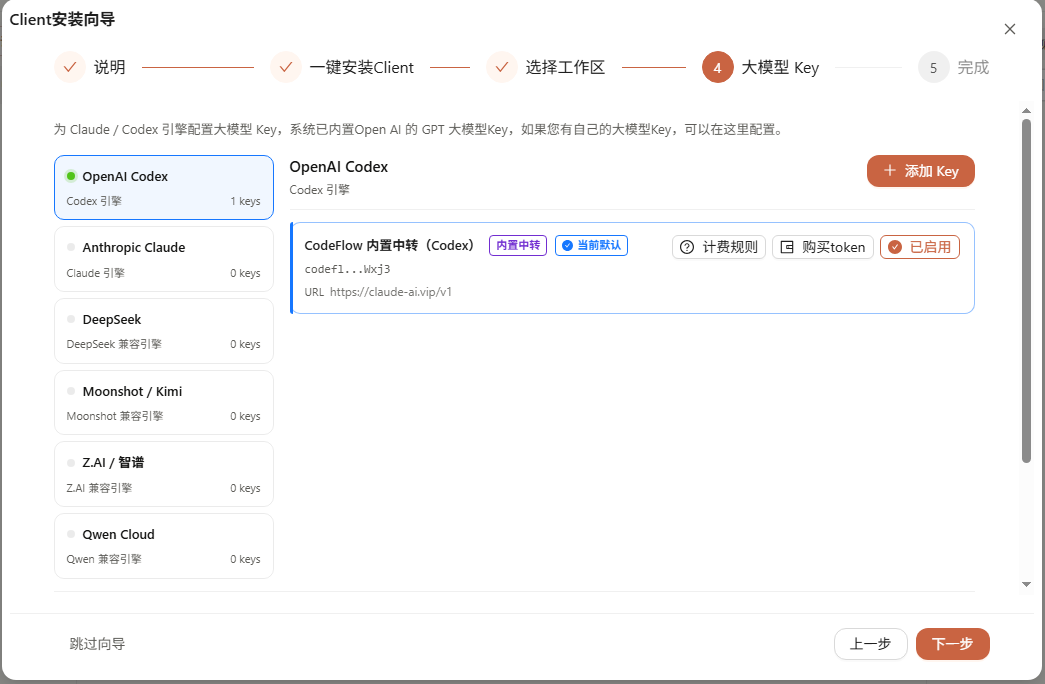Click the CodeFlow 内置中转（Codex） key title
1045x684 pixels.
pyautogui.click(x=389, y=245)
